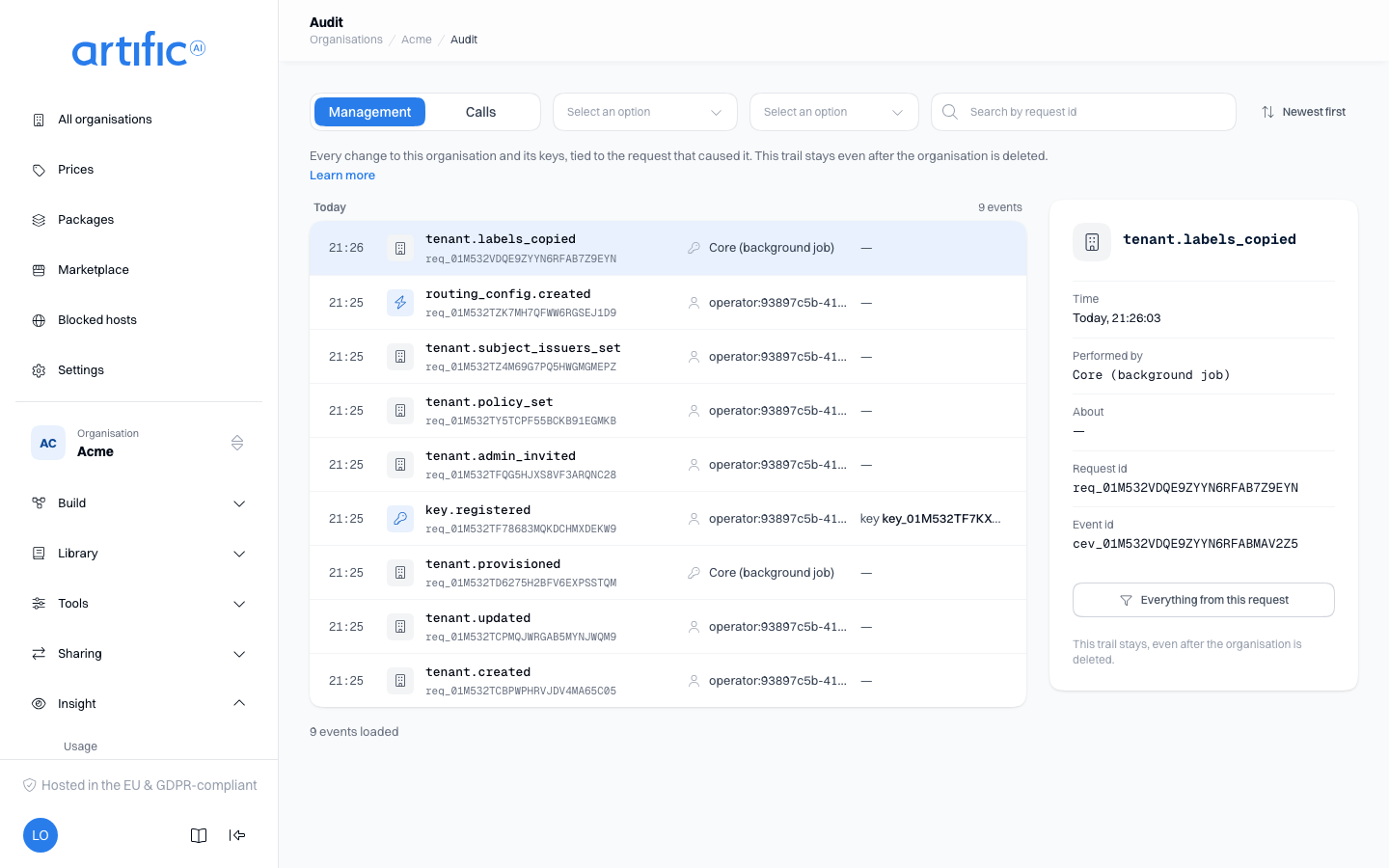Select the tenant.updated event row
1389x868 pixels.
(x=667, y=627)
